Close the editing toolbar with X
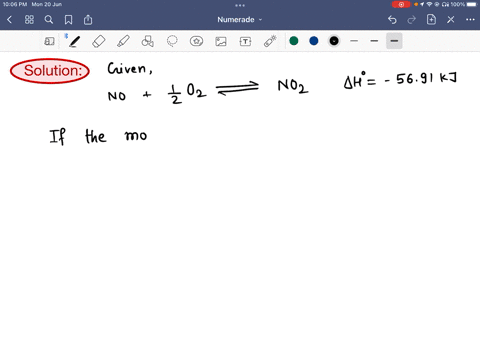480x360 pixels. pos(451,20)
